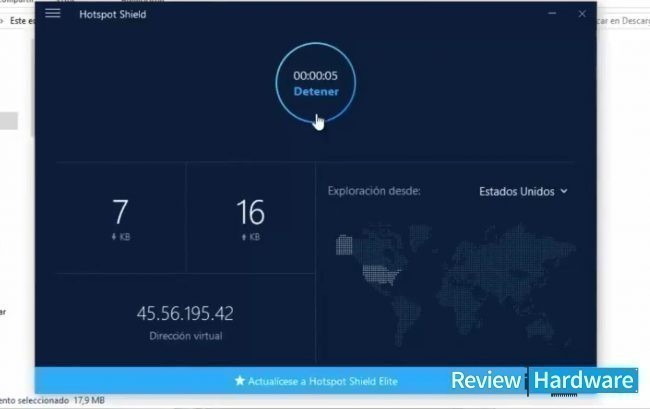Minimize the Hotspot Shield window
Screen dimensions: 650x409
click(553, 14)
